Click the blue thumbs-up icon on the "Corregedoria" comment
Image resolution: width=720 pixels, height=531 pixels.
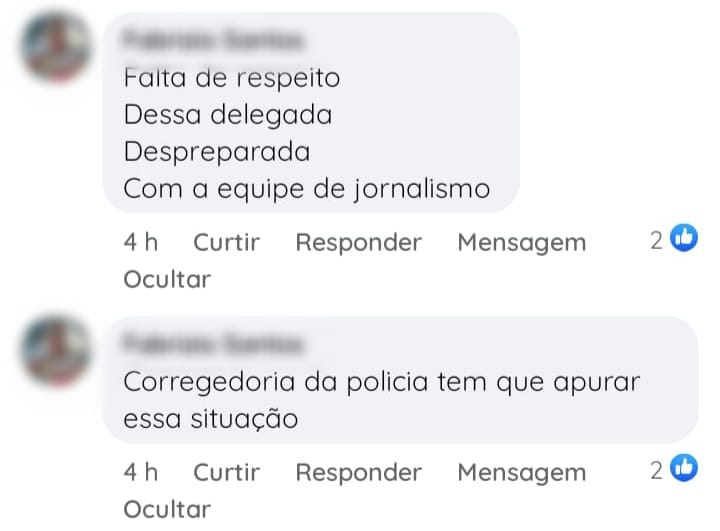tap(683, 468)
